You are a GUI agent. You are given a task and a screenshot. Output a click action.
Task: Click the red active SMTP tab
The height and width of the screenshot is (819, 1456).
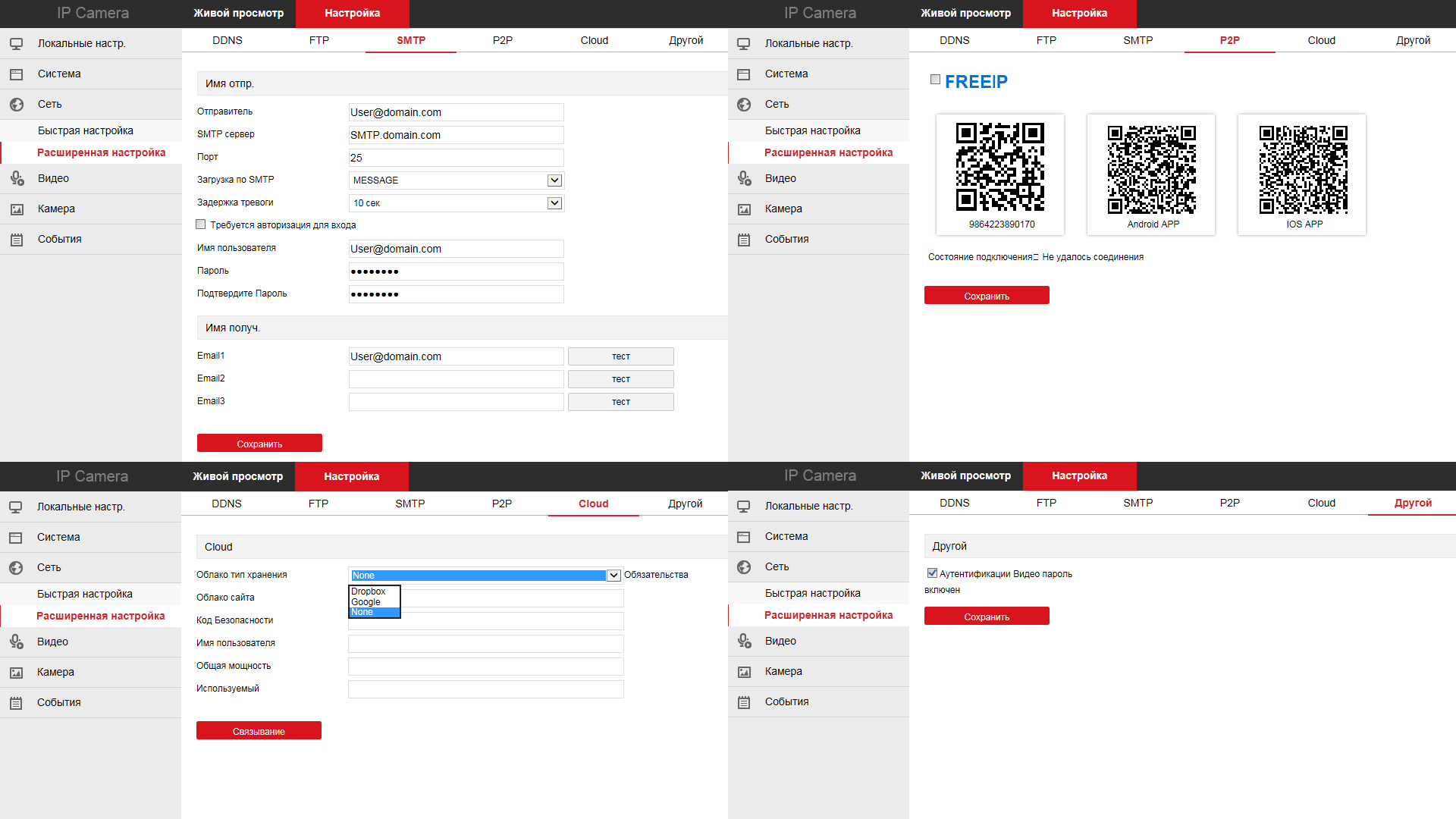pos(411,41)
